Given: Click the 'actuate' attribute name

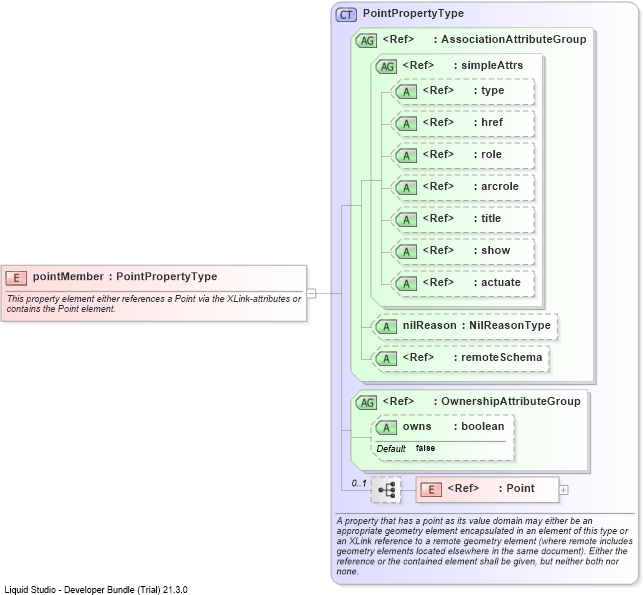Looking at the screenshot, I should click(x=501, y=282).
